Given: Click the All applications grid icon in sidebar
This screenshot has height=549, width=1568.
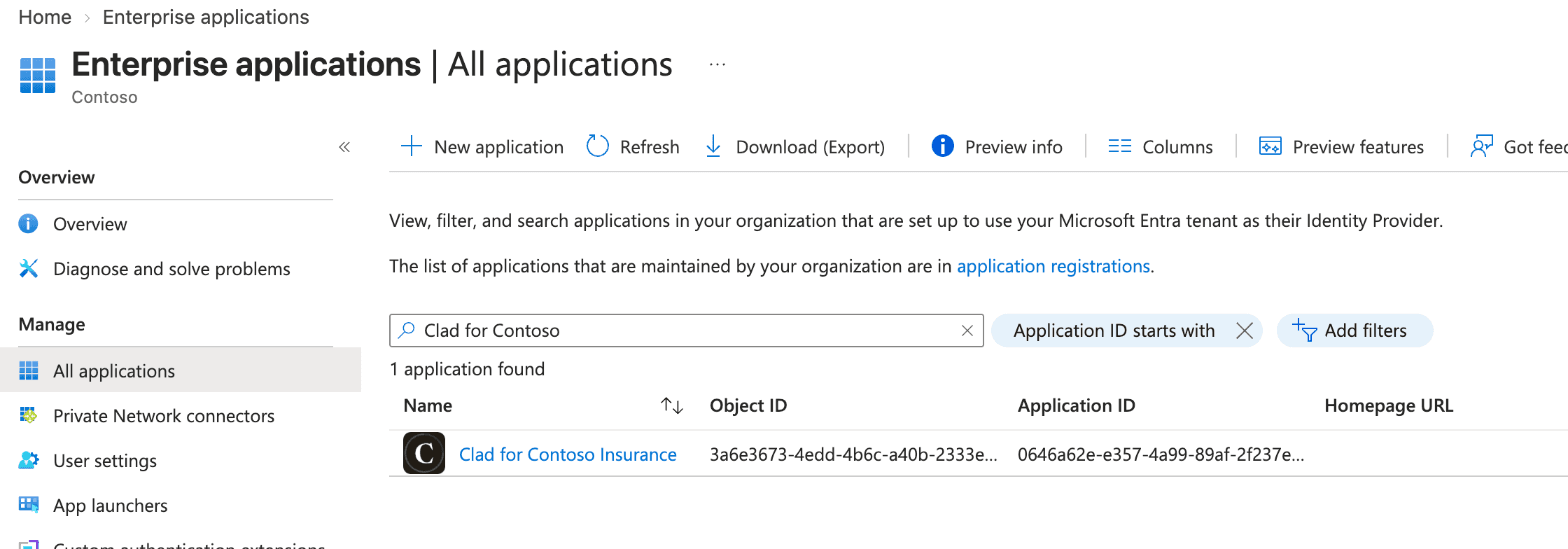Looking at the screenshot, I should [x=29, y=371].
